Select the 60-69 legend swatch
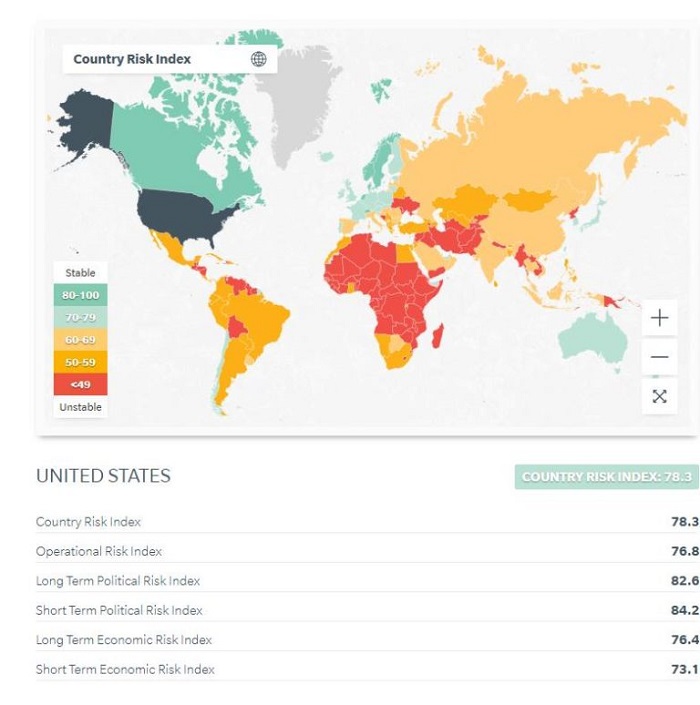Viewport: 700px width, 705px height. pyautogui.click(x=80, y=340)
